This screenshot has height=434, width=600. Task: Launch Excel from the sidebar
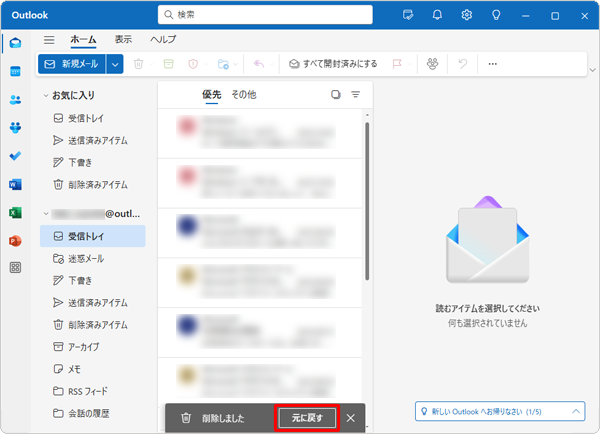pos(15,213)
